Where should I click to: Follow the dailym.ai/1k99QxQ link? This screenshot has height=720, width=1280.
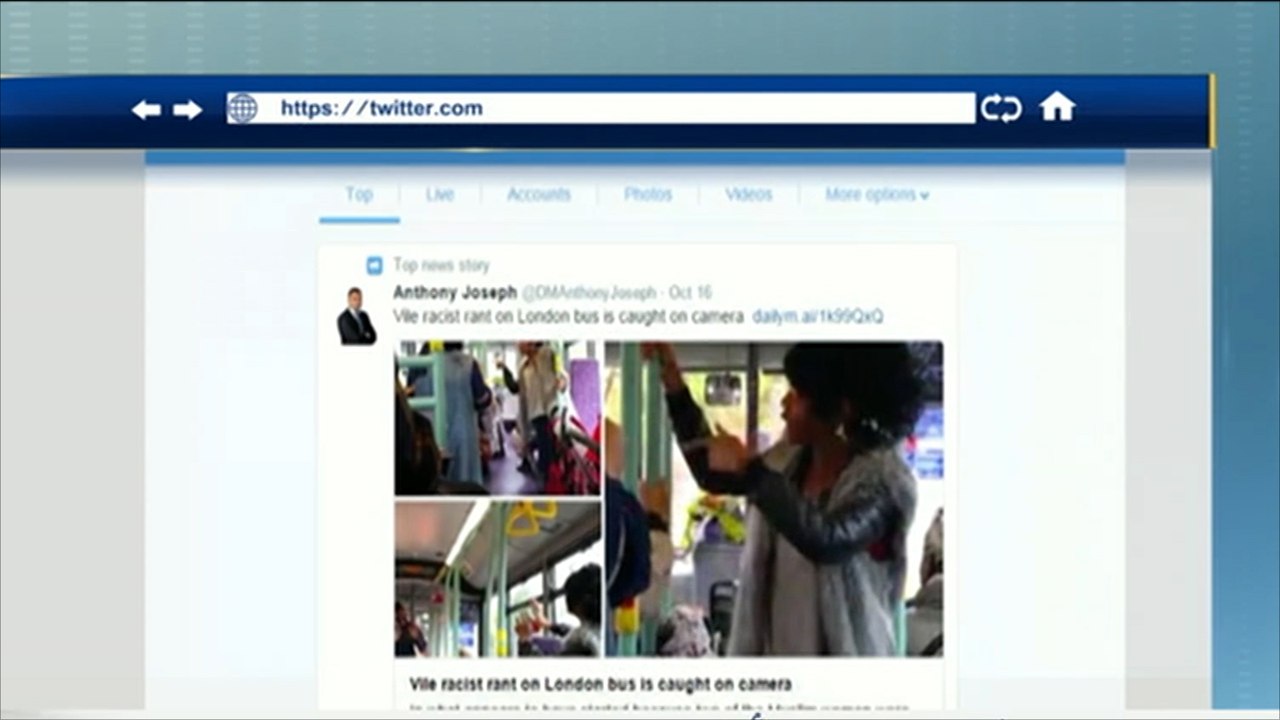(x=818, y=316)
